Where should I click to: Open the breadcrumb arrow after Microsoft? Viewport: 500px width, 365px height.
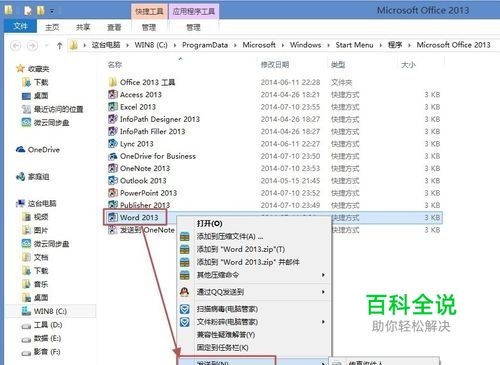pyautogui.click(x=283, y=45)
